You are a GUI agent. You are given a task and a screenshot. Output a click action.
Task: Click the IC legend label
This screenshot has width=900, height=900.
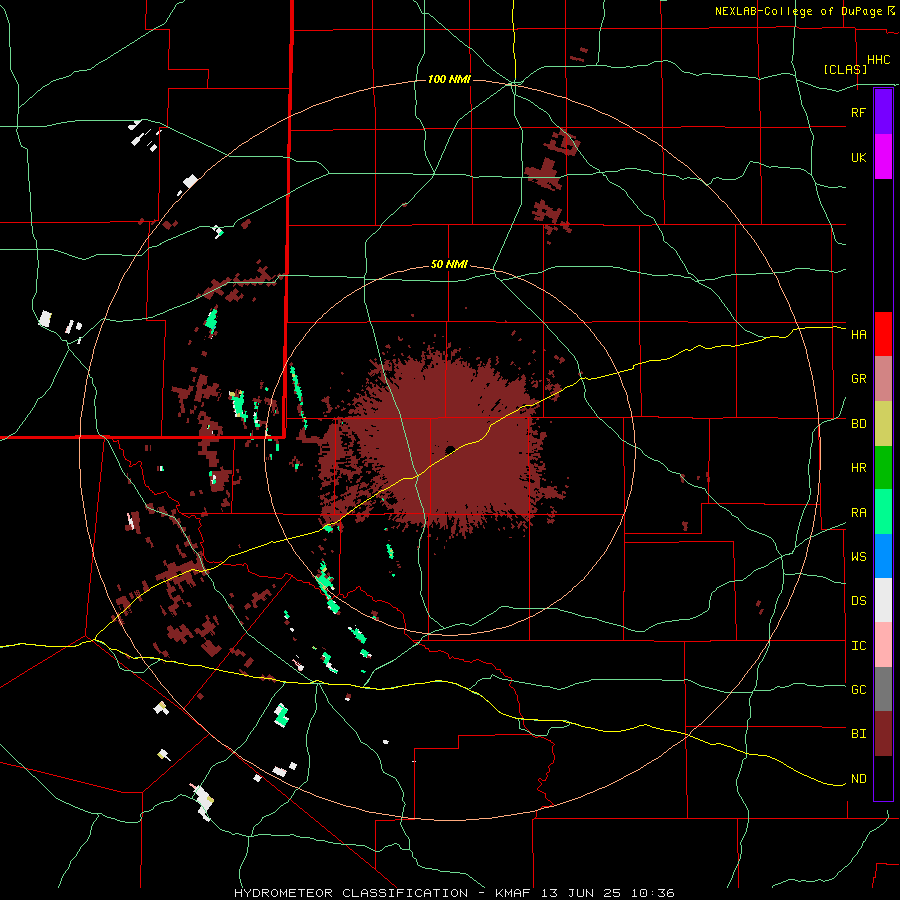point(859,646)
